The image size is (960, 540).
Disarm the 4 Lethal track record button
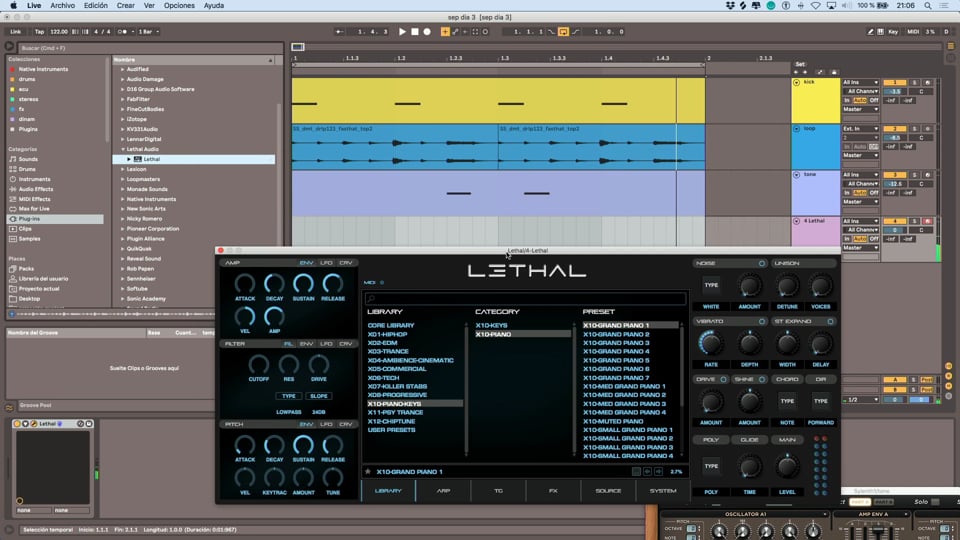tap(928, 221)
